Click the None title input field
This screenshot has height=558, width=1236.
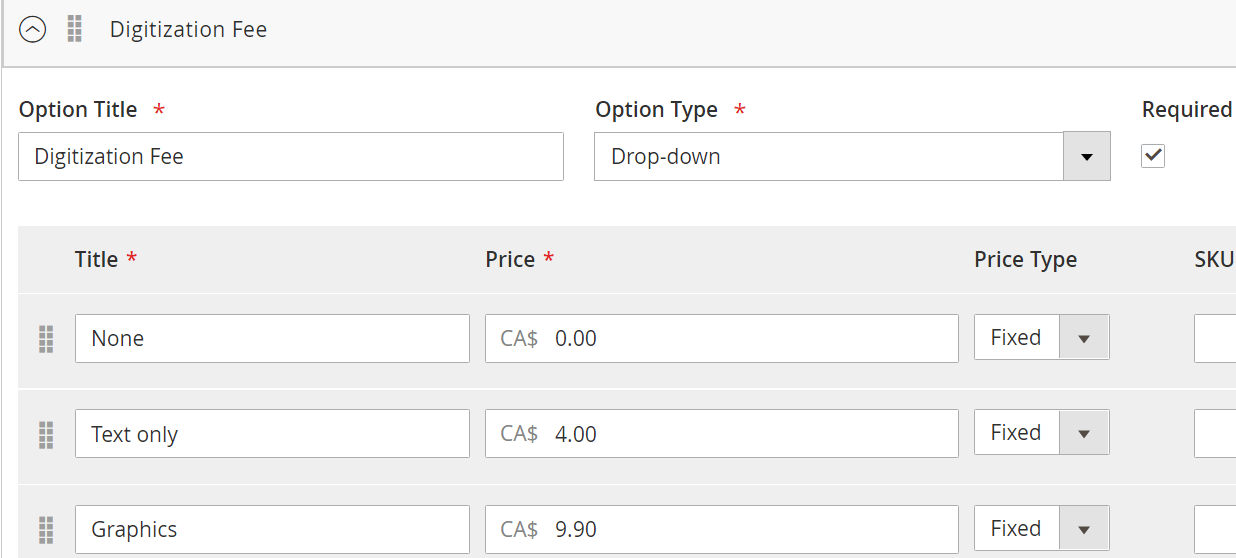point(272,339)
